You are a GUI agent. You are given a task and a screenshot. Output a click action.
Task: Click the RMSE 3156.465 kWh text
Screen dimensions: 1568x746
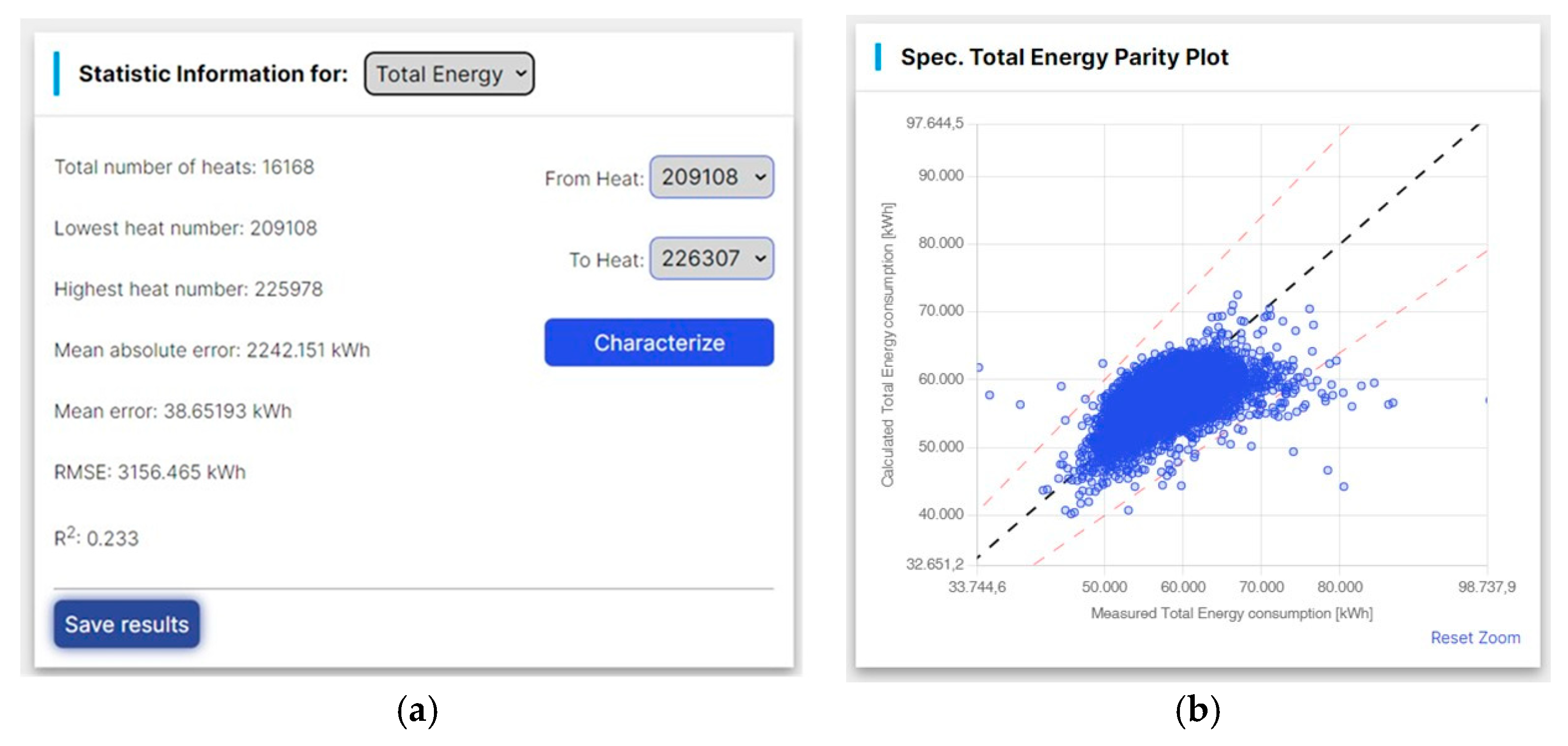(x=150, y=472)
